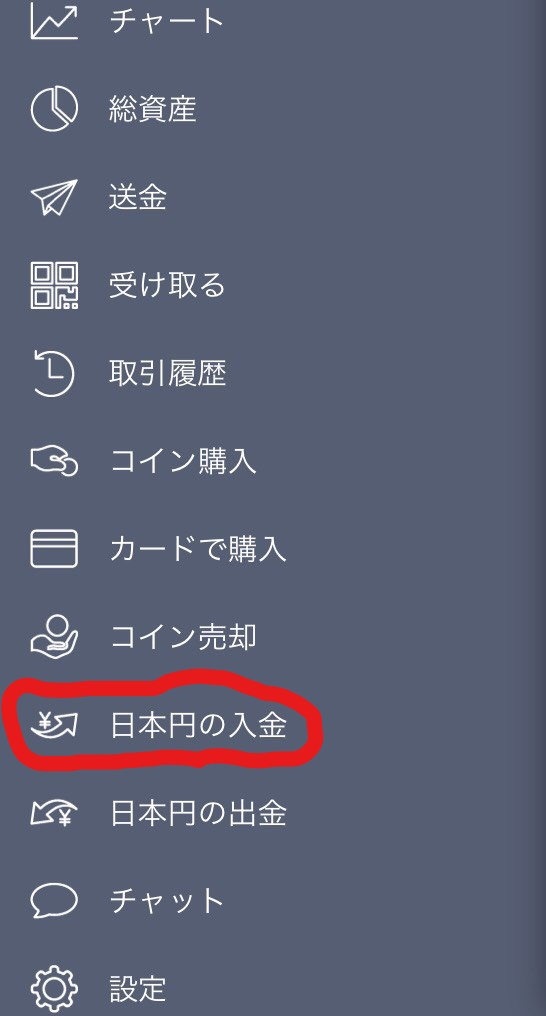
Task: Open カードで購入 menu entry
Action: (x=198, y=549)
